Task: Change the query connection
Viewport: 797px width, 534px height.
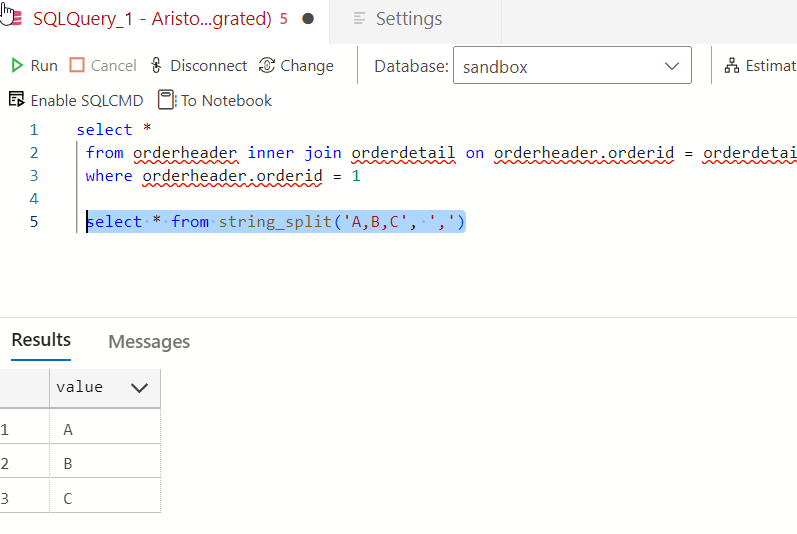Action: [296, 66]
